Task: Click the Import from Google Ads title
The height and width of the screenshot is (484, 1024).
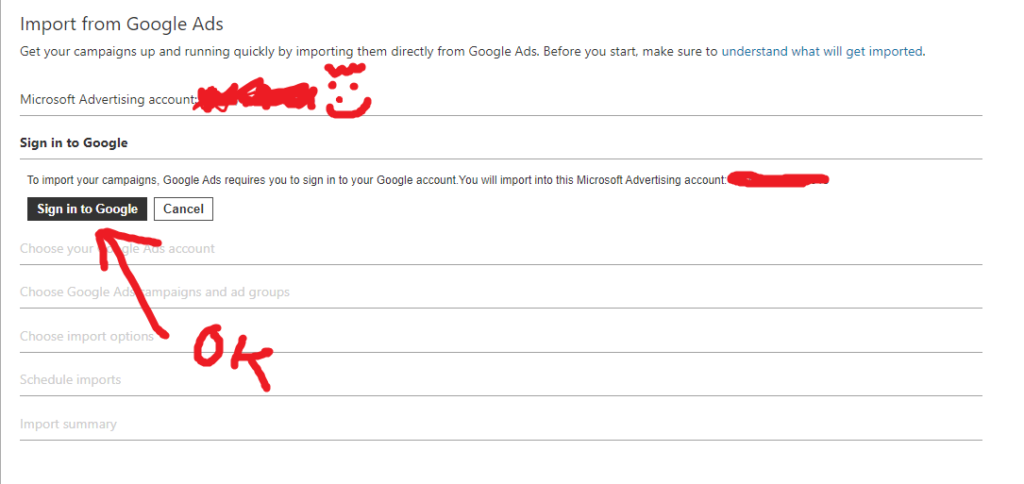Action: coord(121,24)
